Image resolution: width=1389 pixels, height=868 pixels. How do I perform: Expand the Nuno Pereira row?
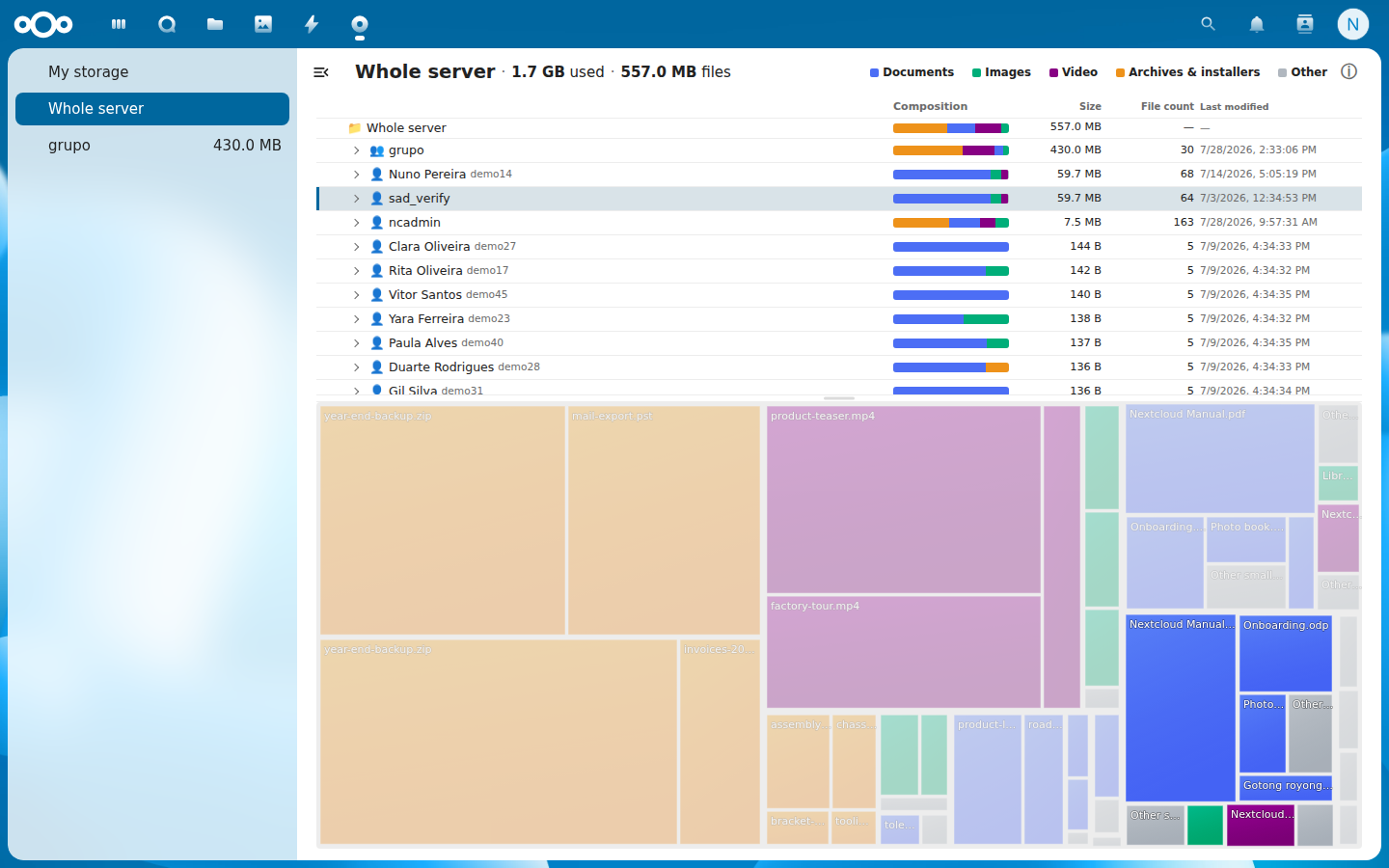357,175
